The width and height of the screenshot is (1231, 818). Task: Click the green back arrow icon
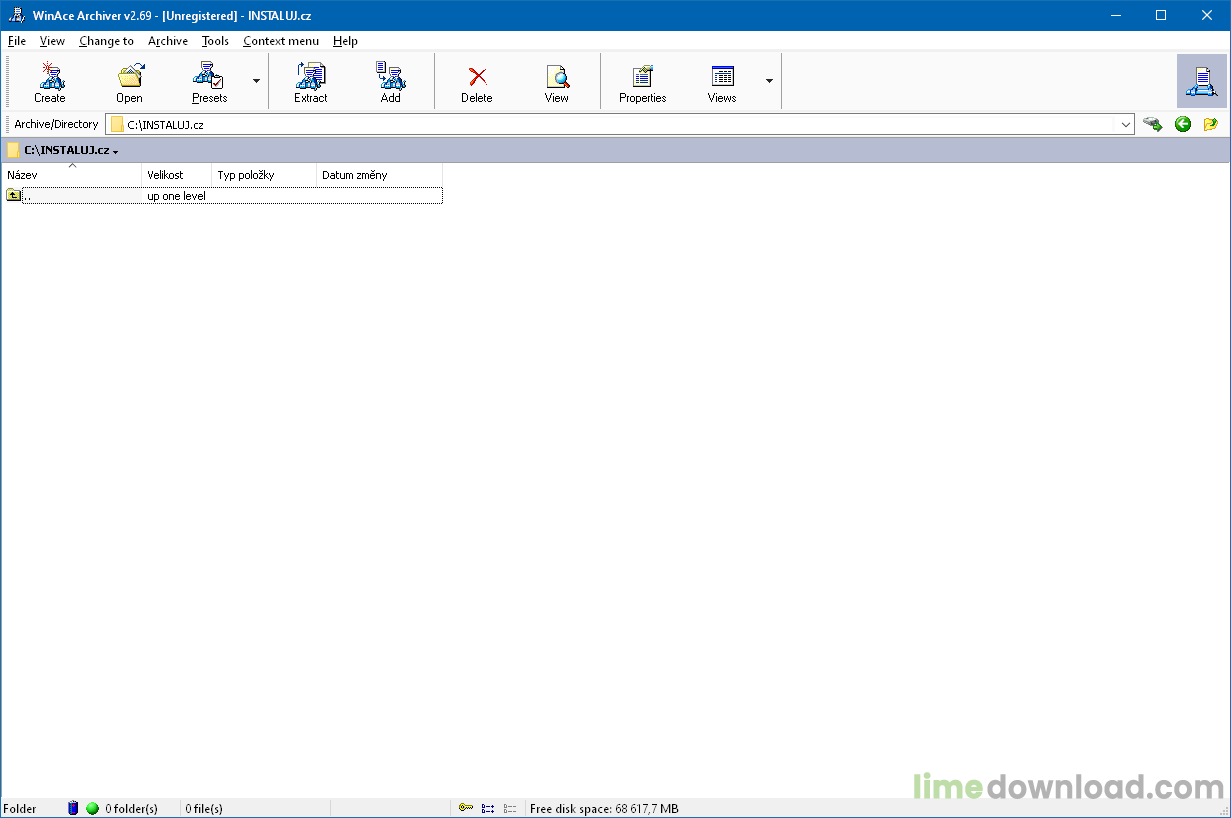coord(1183,124)
